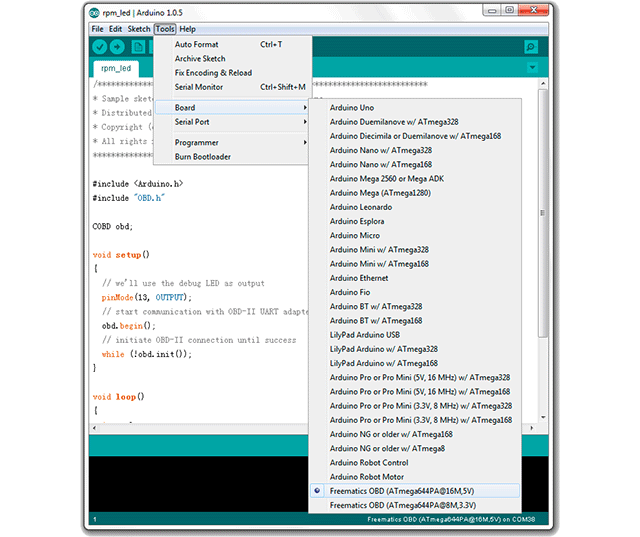Expand the Board submenu

coord(231,108)
